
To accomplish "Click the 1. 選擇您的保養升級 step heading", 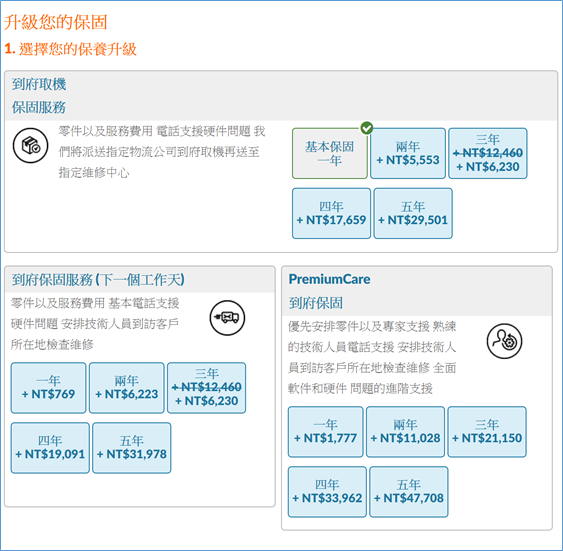I will point(70,49).
